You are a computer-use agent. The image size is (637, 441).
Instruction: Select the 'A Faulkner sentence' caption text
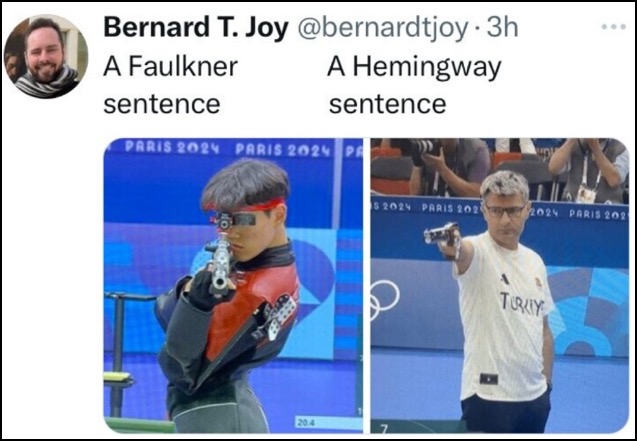point(171,85)
